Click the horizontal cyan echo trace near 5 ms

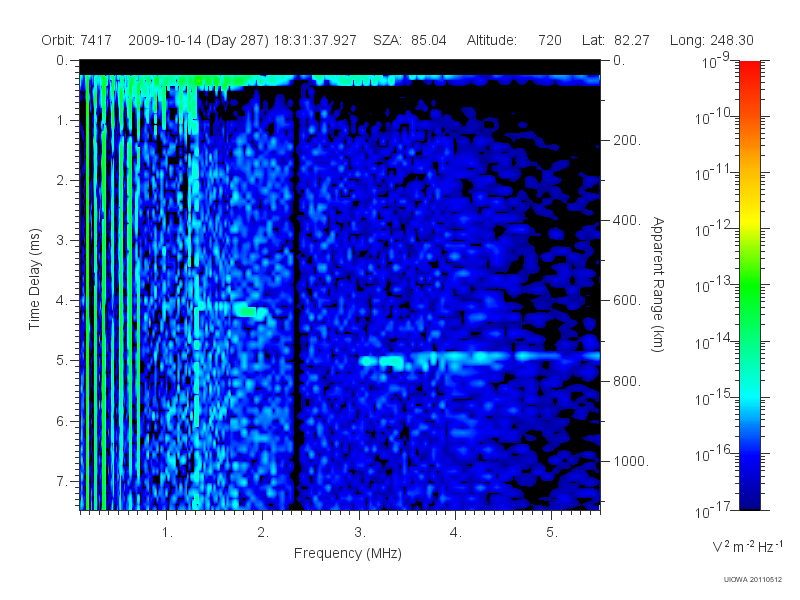tap(479, 357)
